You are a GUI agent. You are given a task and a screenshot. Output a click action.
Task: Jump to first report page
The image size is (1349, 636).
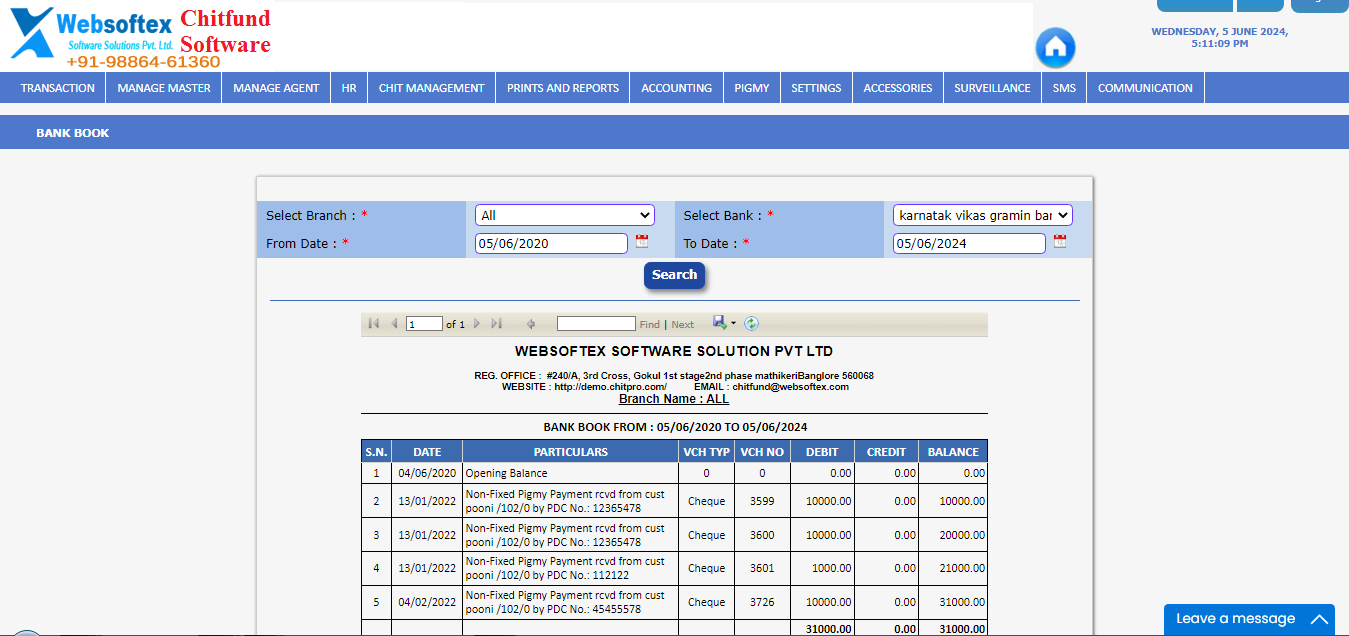coord(374,323)
